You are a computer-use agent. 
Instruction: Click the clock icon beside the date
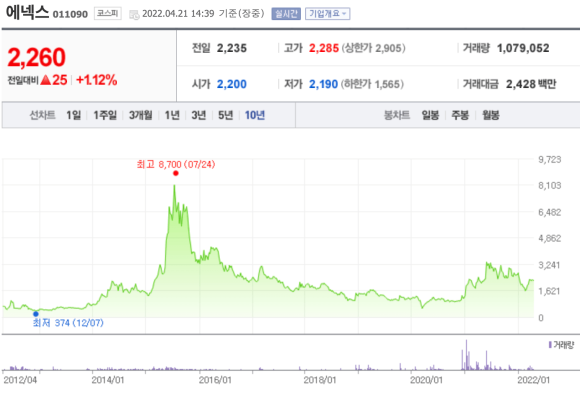coord(134,15)
